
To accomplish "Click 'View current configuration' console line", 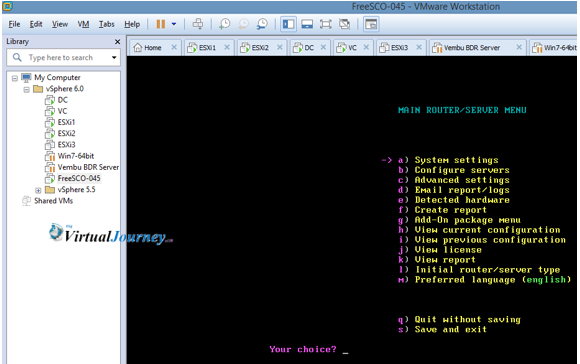I will coord(488,230).
